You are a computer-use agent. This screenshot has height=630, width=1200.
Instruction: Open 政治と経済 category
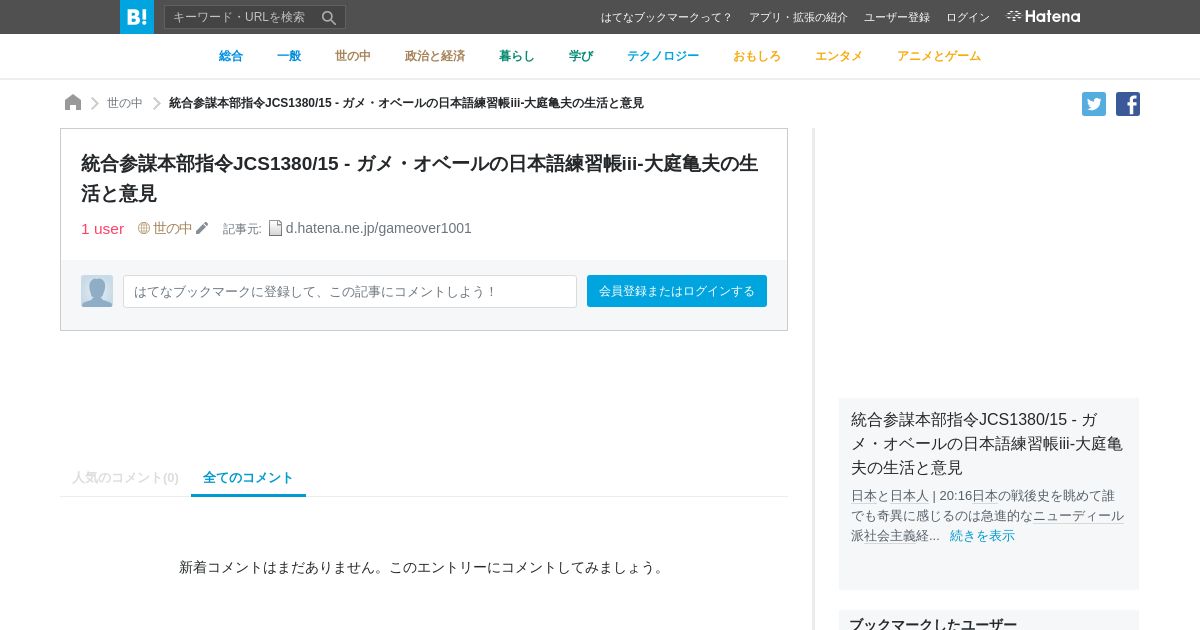coord(435,56)
